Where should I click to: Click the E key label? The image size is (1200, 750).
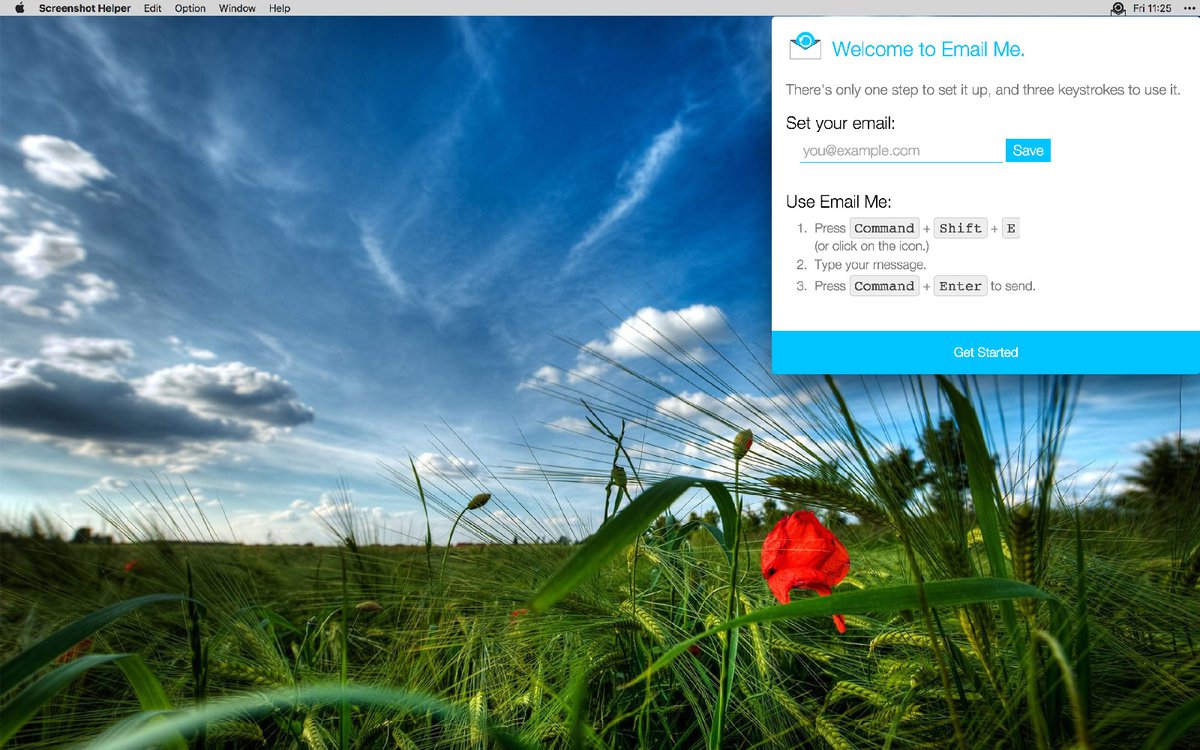coord(1011,228)
